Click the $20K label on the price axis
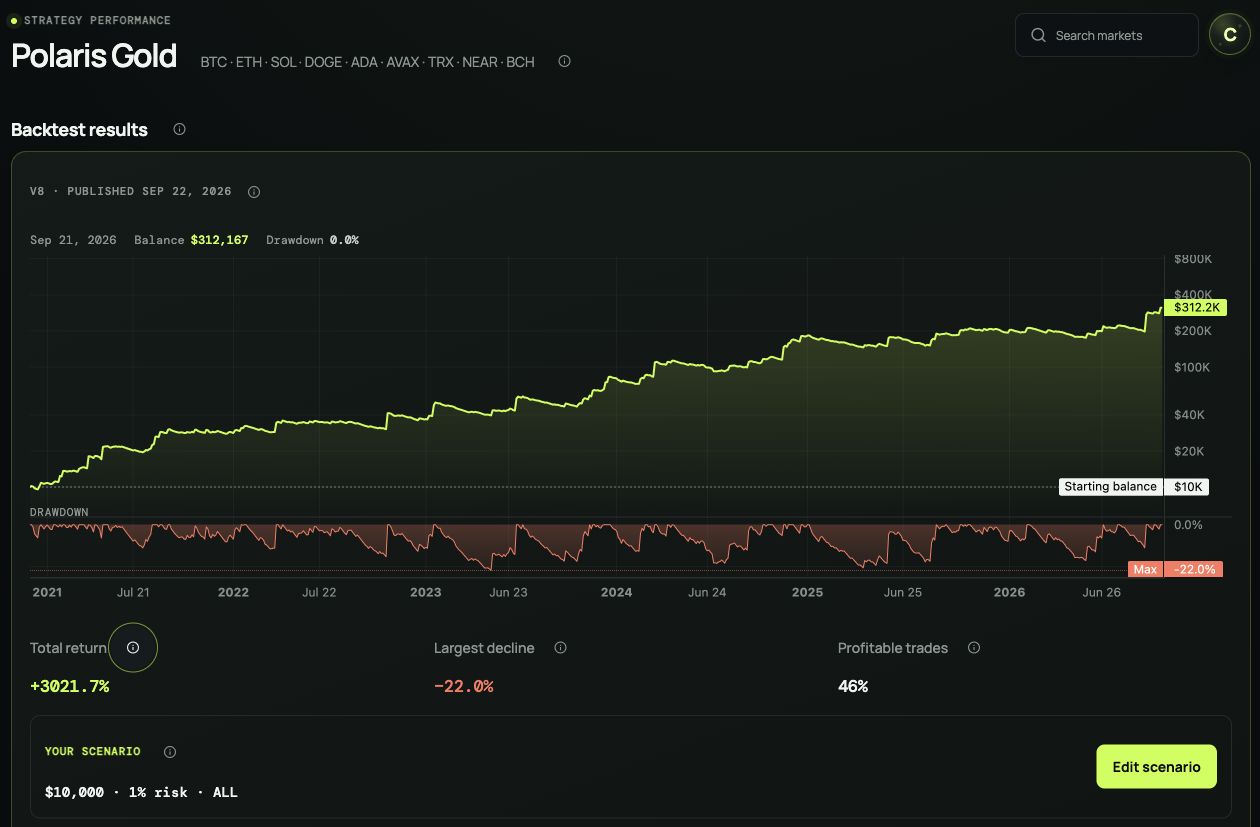This screenshot has height=827, width=1260. [1190, 451]
